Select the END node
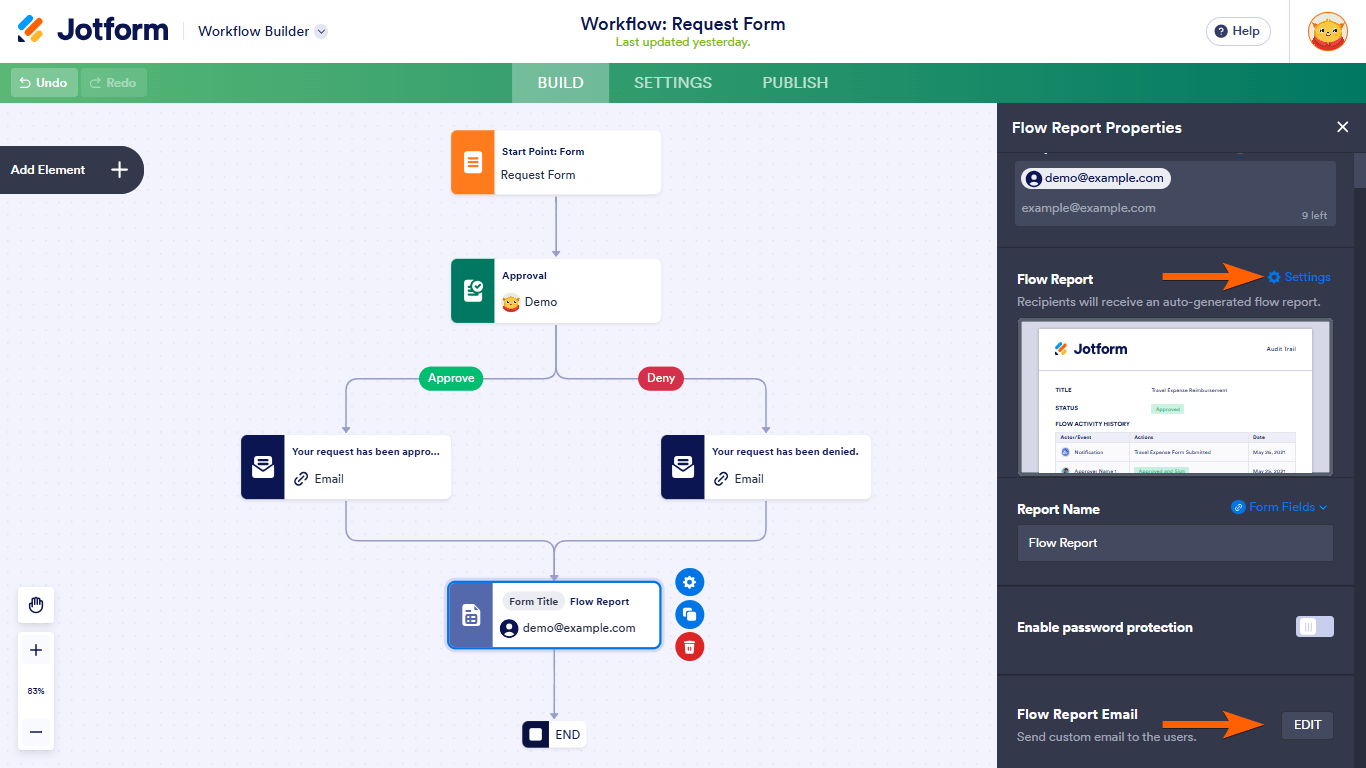 tap(554, 735)
